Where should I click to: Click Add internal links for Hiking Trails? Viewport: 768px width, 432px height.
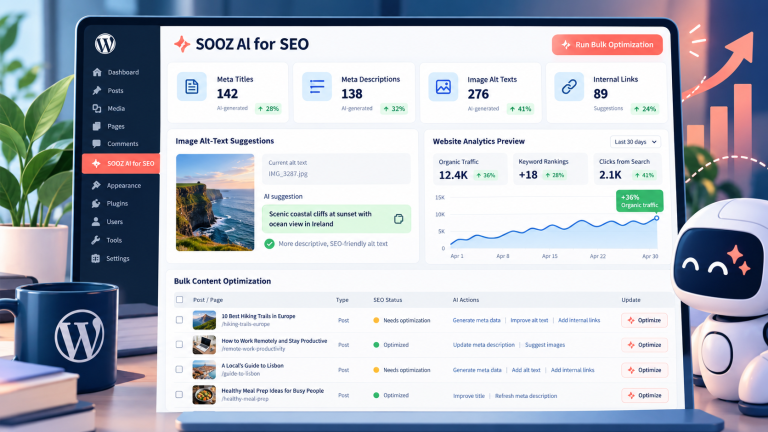click(579, 320)
